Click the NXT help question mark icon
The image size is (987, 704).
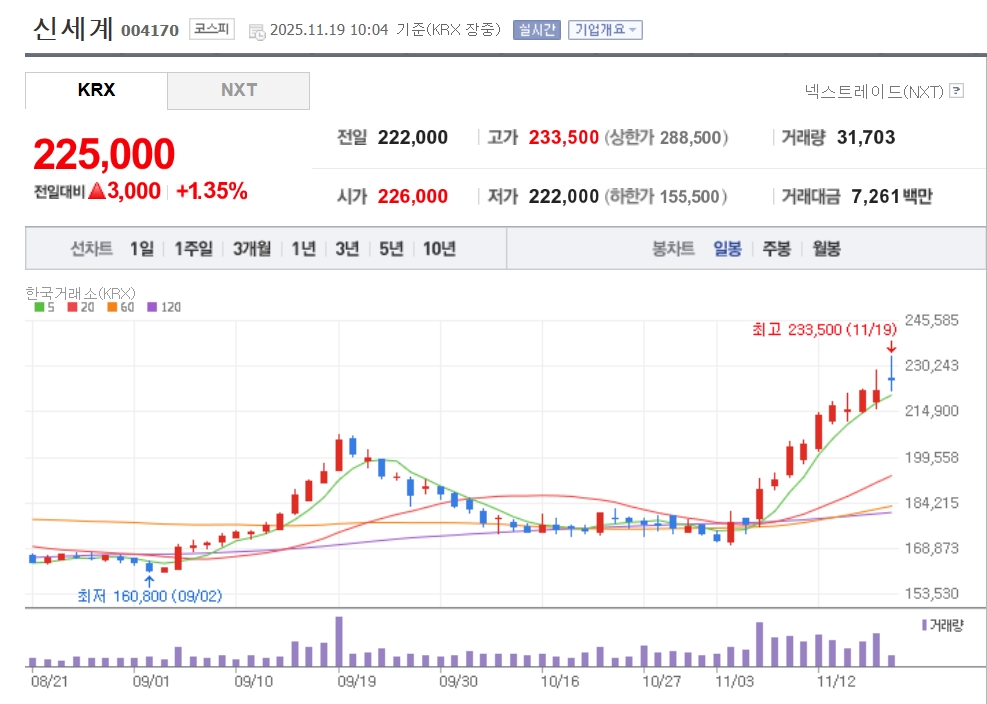pos(956,91)
